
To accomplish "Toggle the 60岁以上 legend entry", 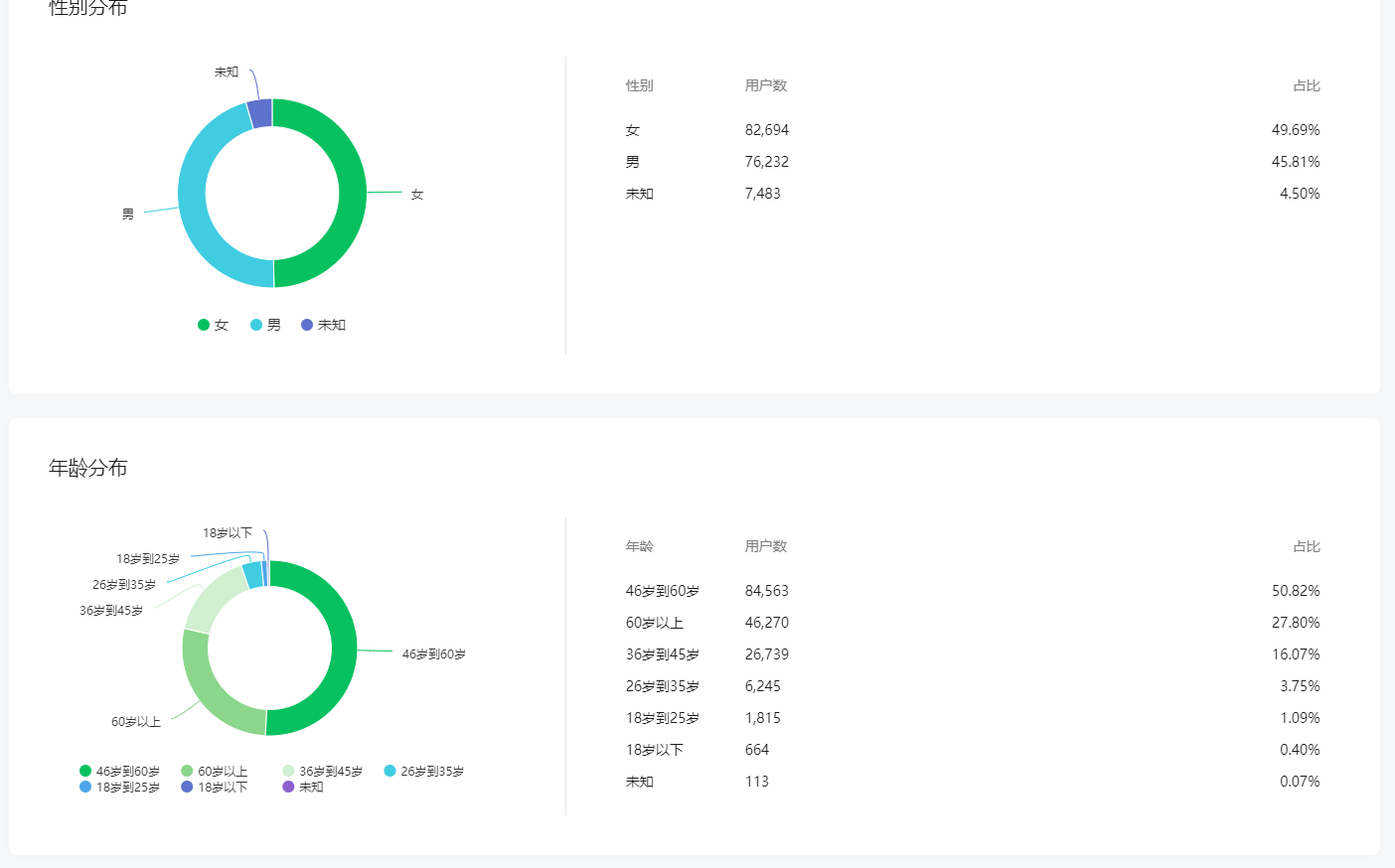I will pos(215,771).
